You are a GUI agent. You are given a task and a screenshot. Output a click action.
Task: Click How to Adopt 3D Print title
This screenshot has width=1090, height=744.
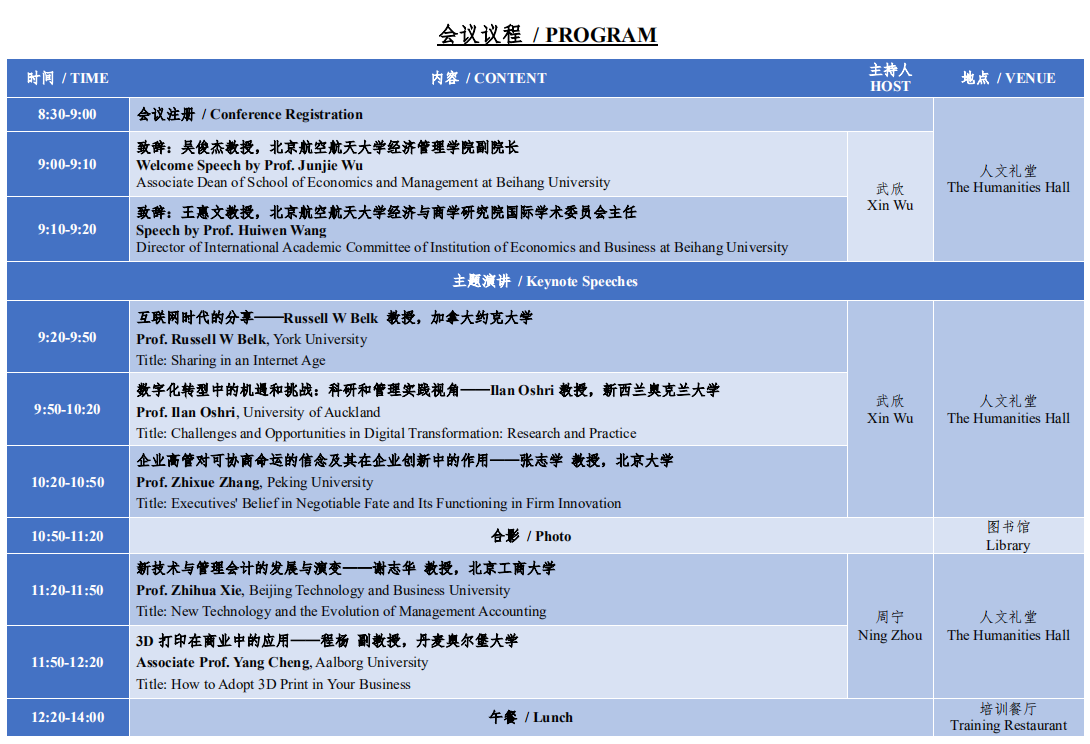[x=274, y=684]
